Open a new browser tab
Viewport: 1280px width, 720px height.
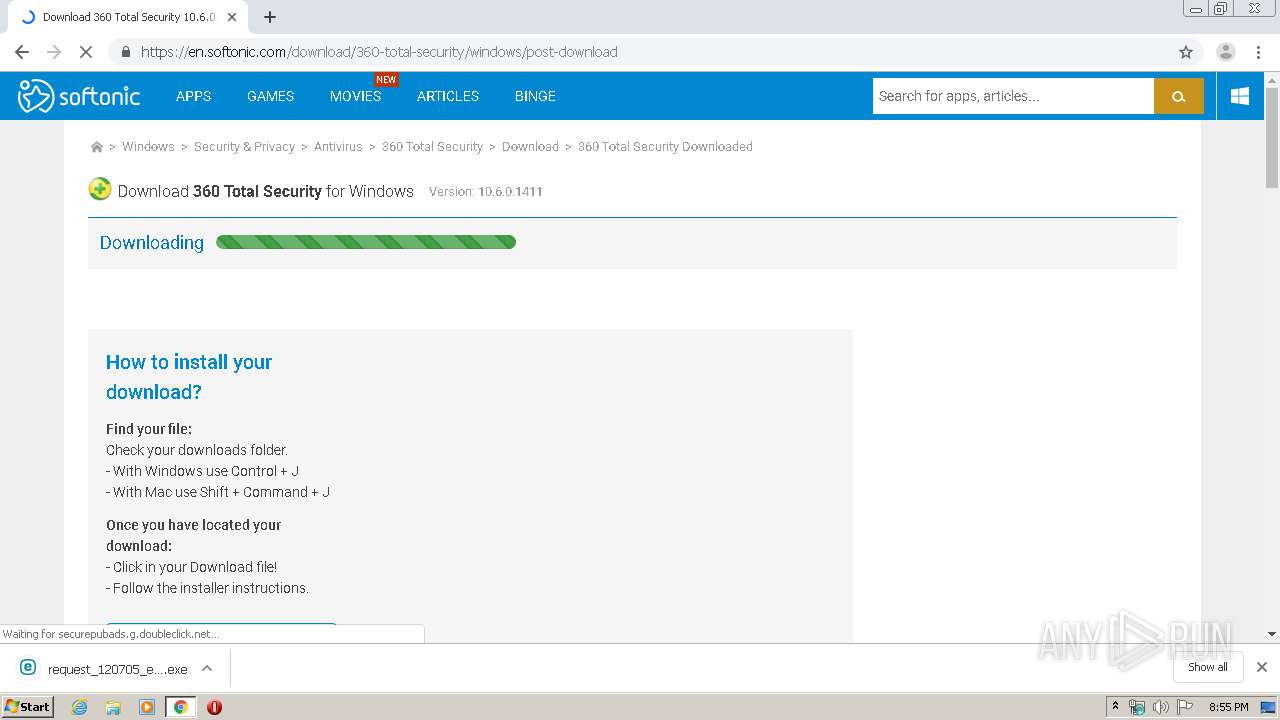point(270,17)
